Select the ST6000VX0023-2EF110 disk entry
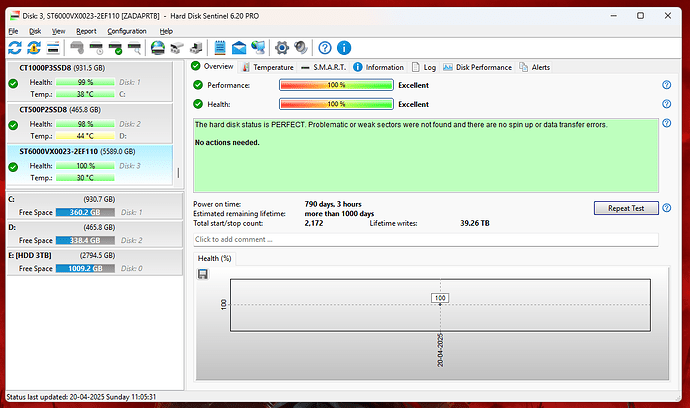The width and height of the screenshot is (690, 408). point(90,165)
